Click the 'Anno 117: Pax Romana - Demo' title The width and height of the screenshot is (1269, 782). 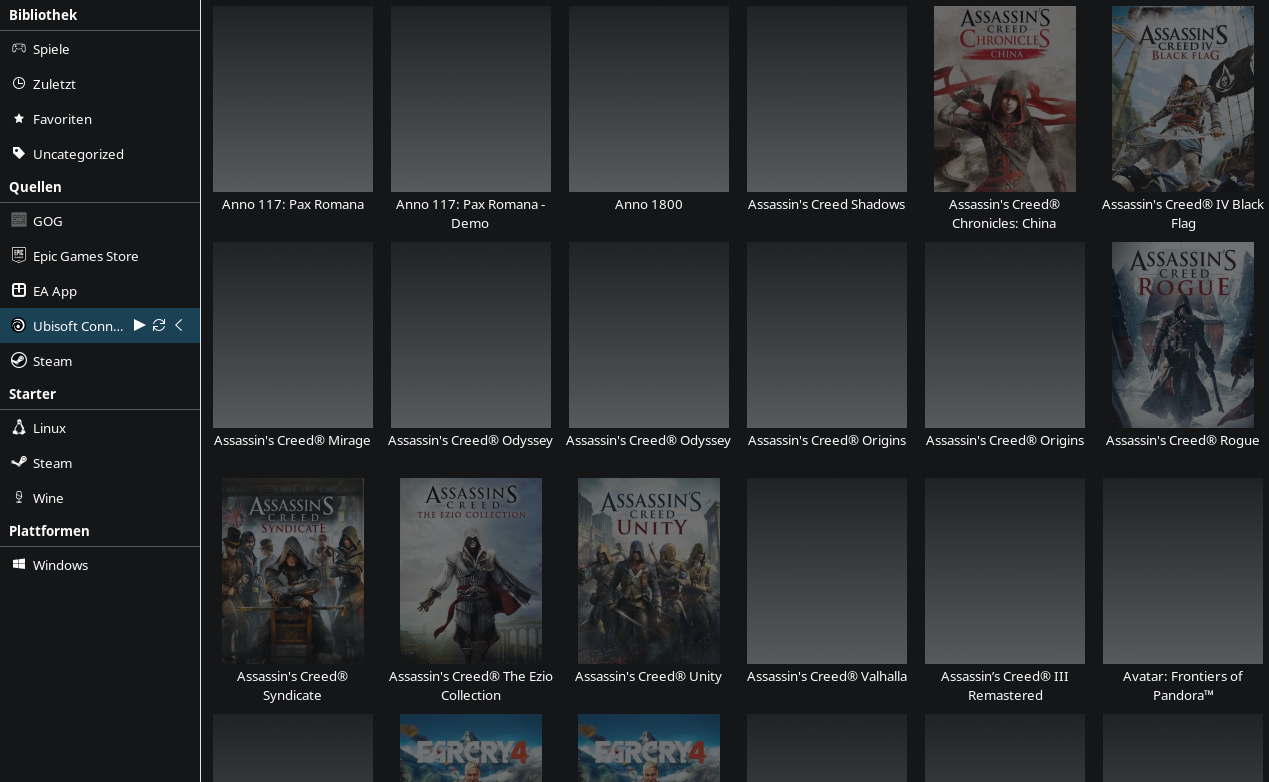pyautogui.click(x=470, y=213)
